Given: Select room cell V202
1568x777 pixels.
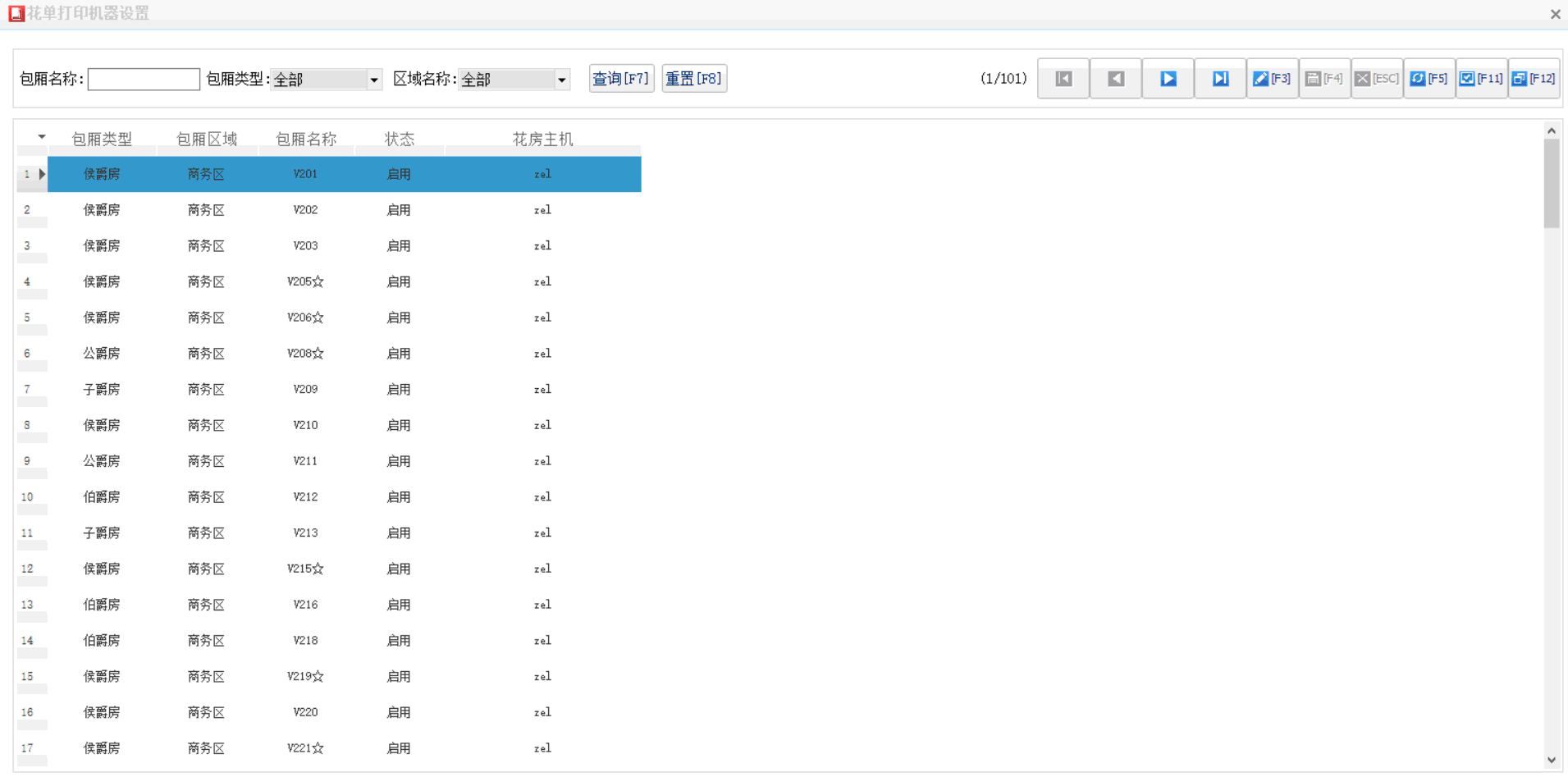Looking at the screenshot, I should (x=305, y=210).
